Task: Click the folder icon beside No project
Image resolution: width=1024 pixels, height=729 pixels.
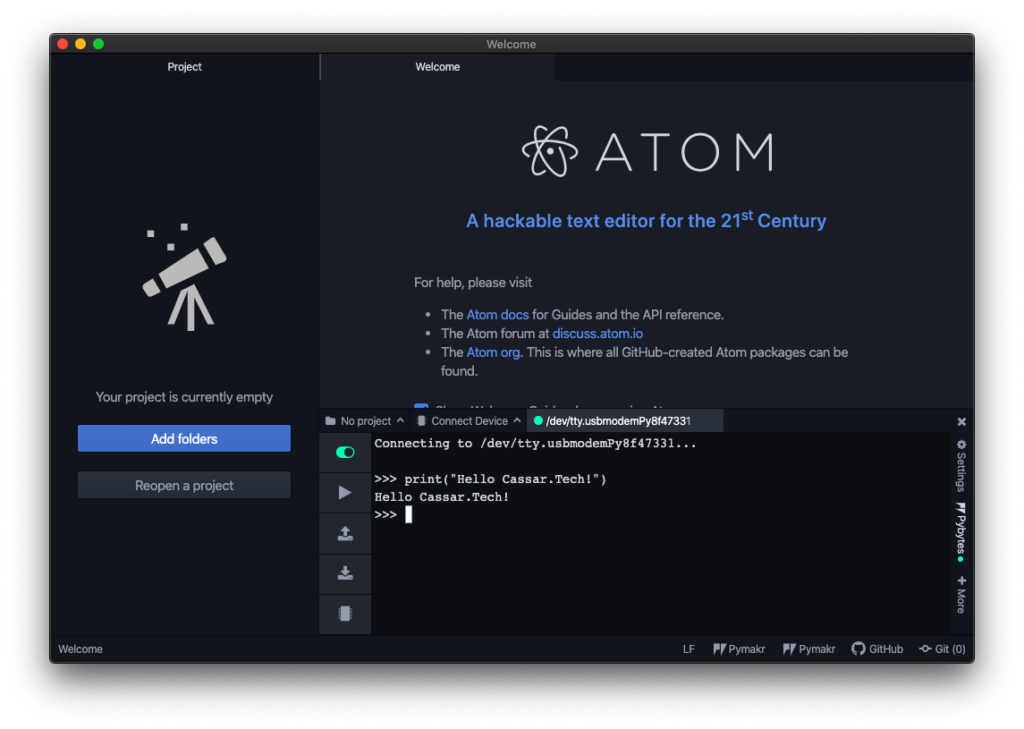Action: 330,421
